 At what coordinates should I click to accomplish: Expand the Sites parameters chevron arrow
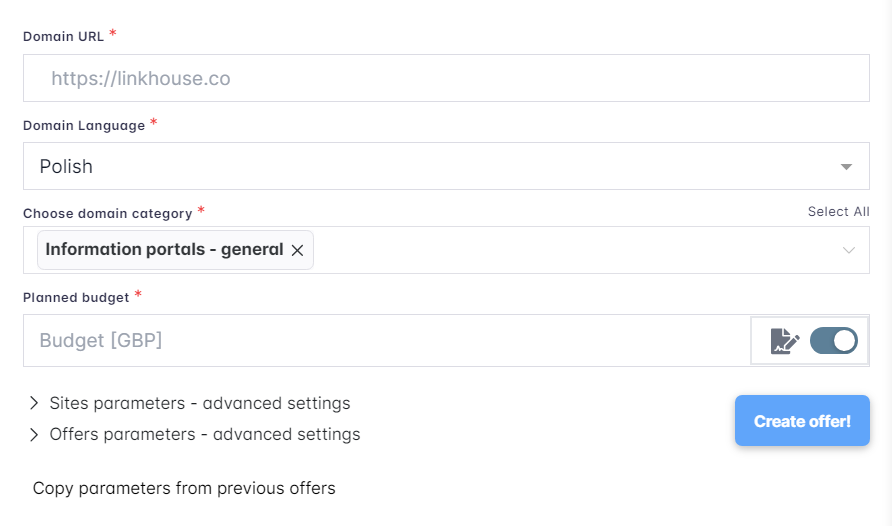(x=34, y=404)
